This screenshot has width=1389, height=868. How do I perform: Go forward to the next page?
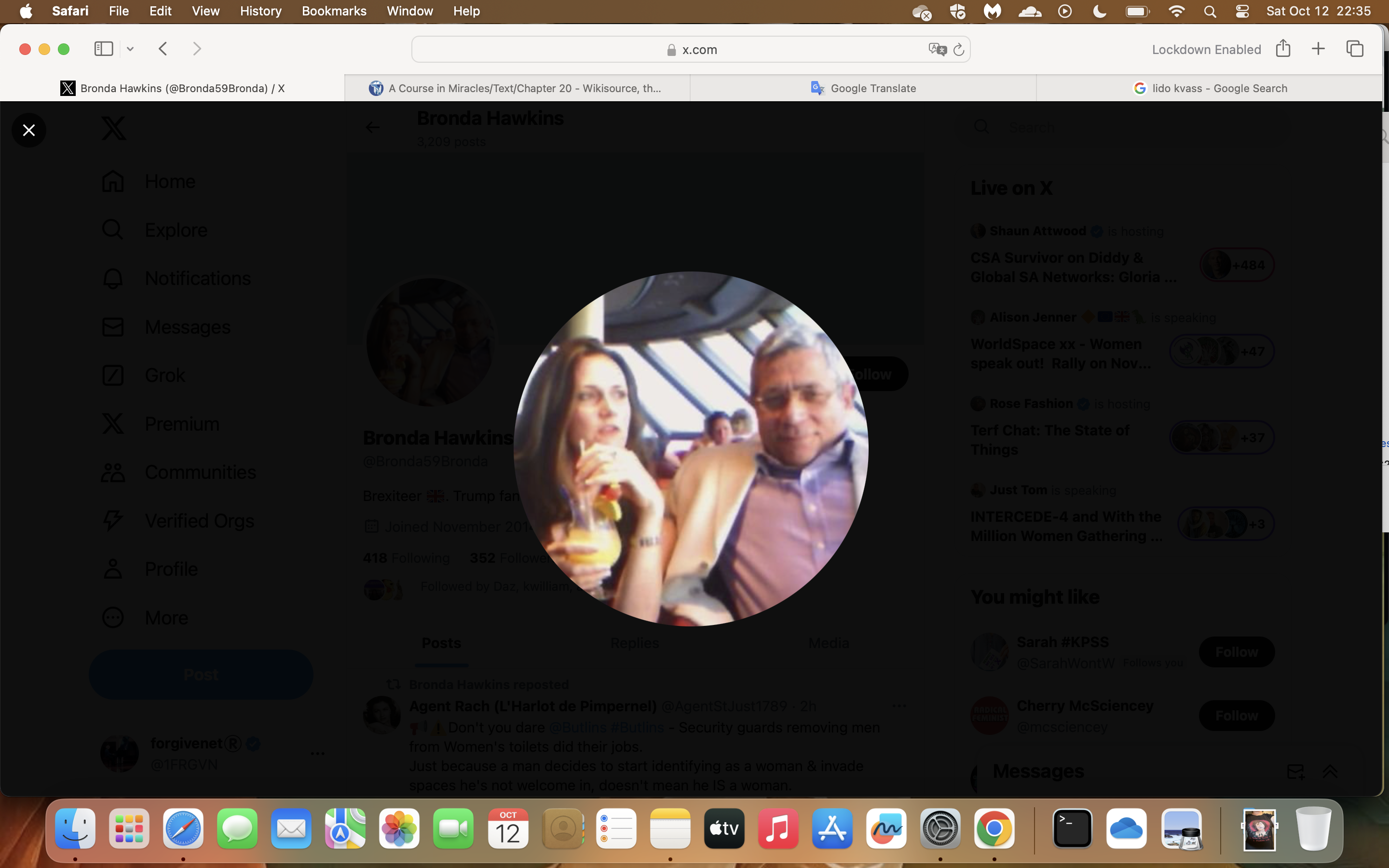(x=197, y=49)
